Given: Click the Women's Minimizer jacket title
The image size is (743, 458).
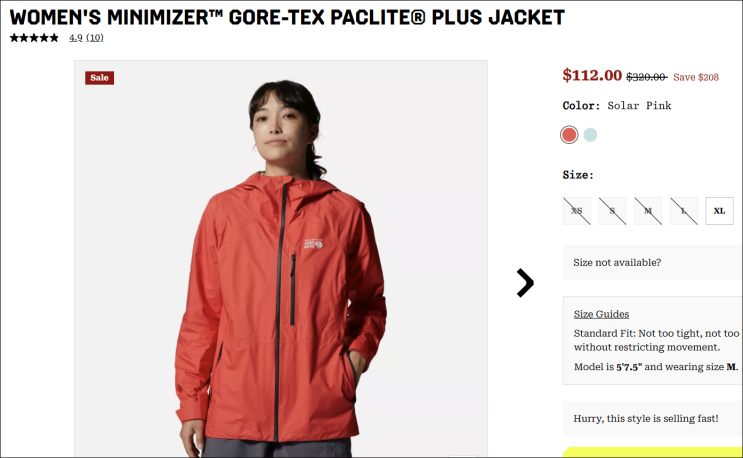Looking at the screenshot, I should tap(287, 18).
